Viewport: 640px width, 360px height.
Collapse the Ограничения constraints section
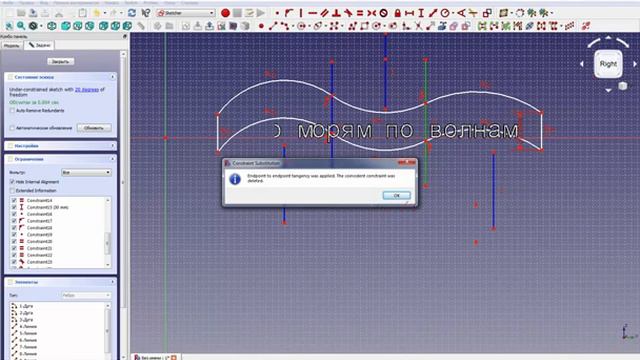pyautogui.click(x=113, y=159)
